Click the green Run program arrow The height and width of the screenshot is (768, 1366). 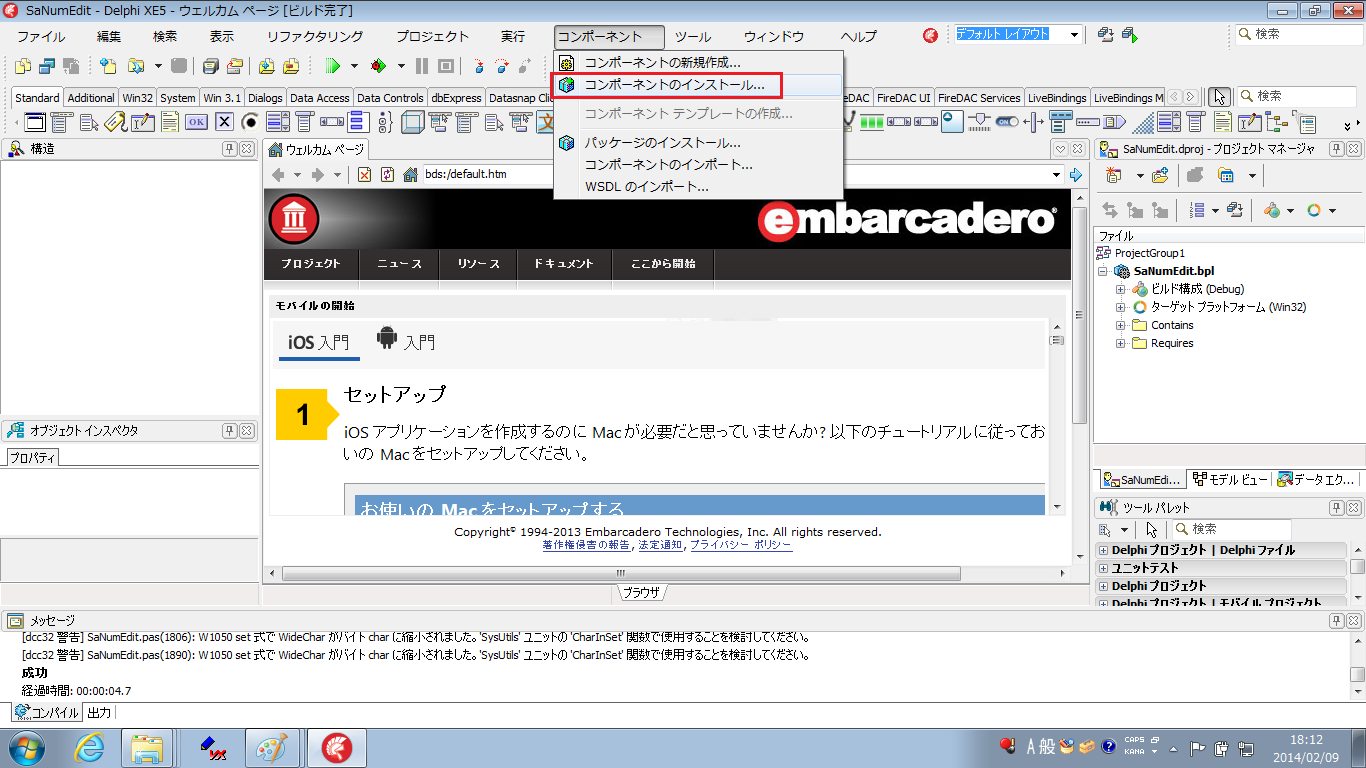[x=333, y=66]
